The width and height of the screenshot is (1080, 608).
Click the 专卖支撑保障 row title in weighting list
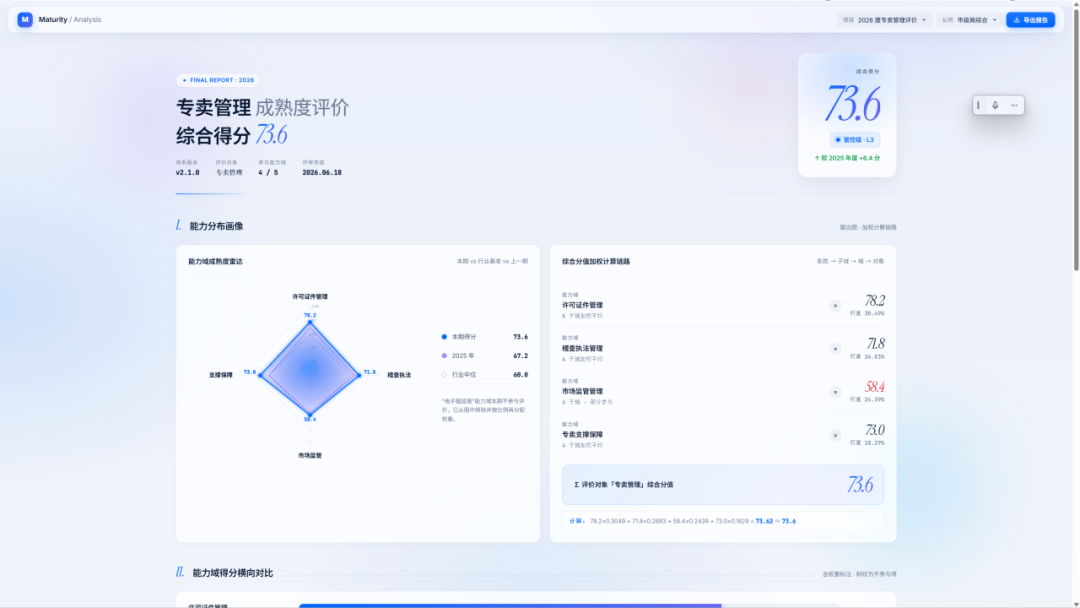(x=582, y=434)
